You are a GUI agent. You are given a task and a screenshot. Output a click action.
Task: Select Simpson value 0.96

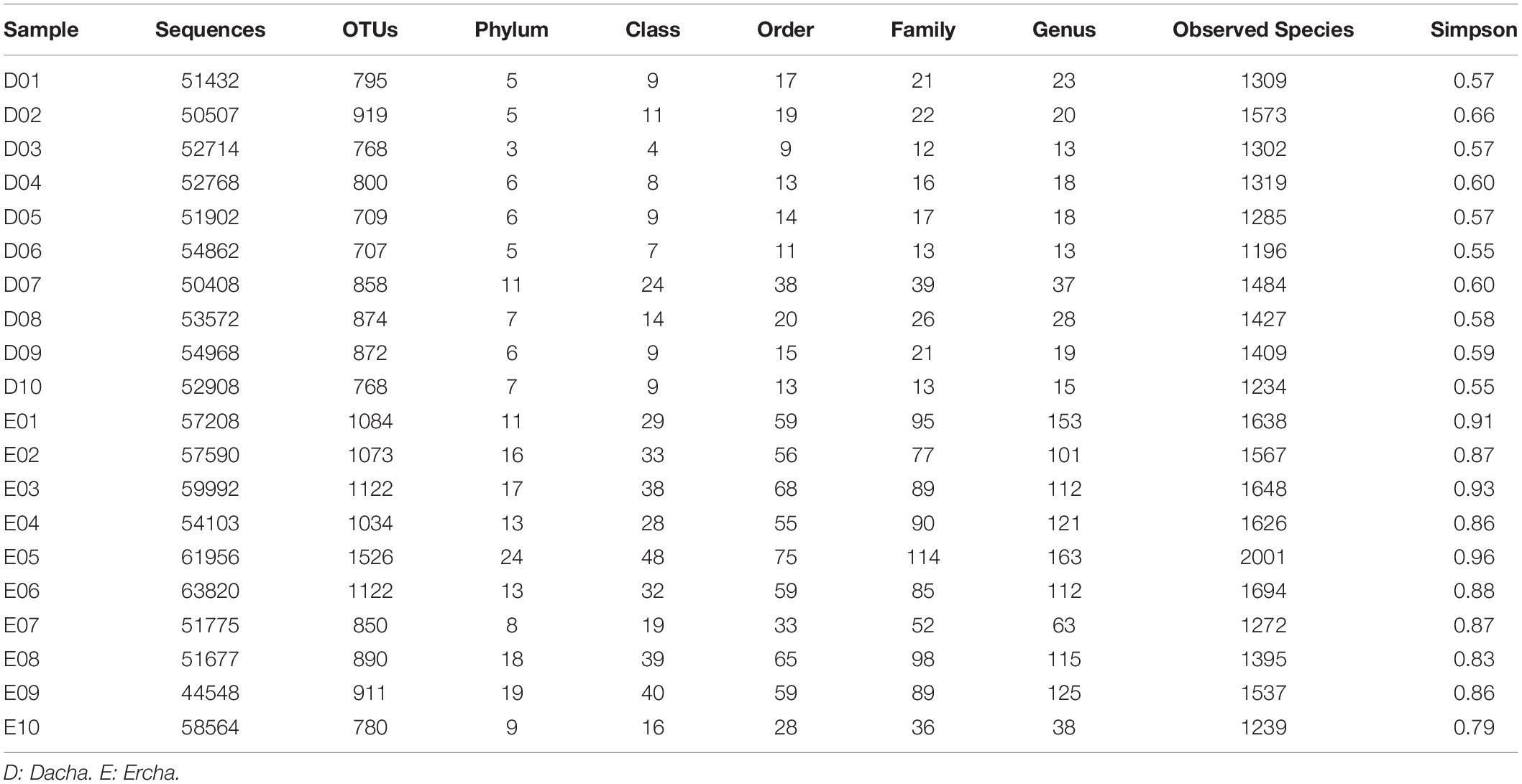(x=1474, y=557)
